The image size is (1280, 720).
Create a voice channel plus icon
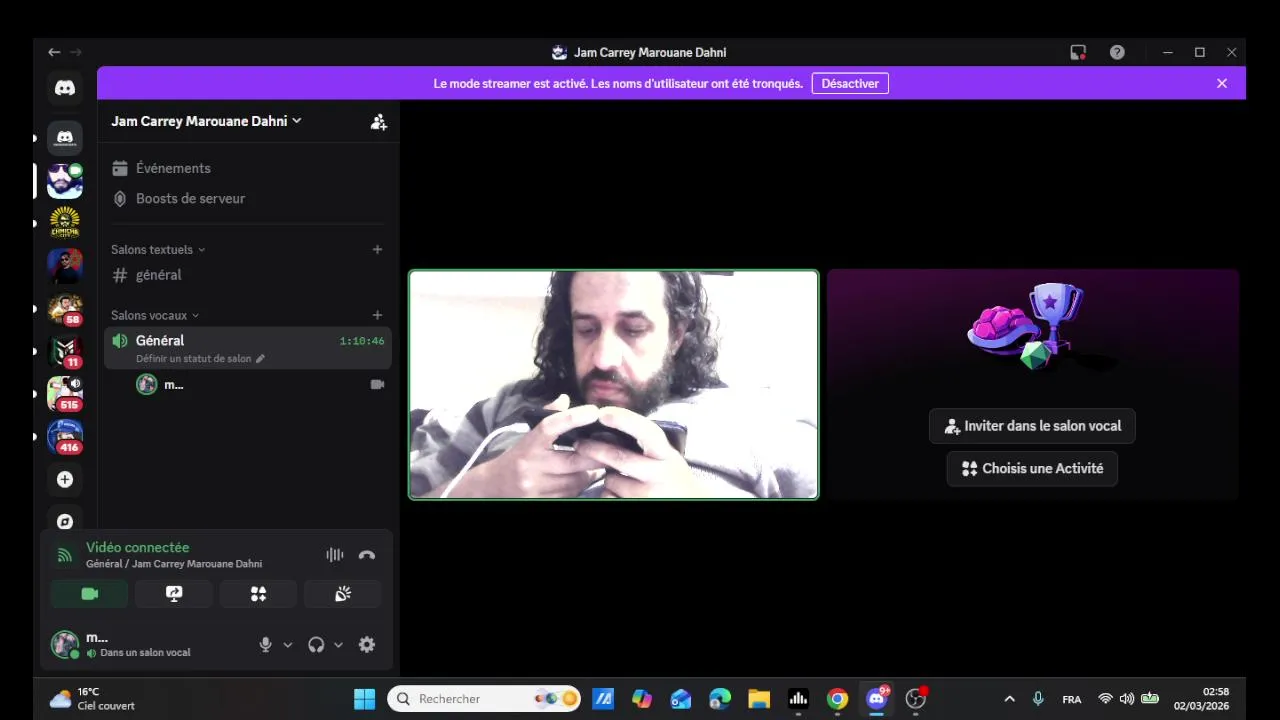[x=377, y=315]
